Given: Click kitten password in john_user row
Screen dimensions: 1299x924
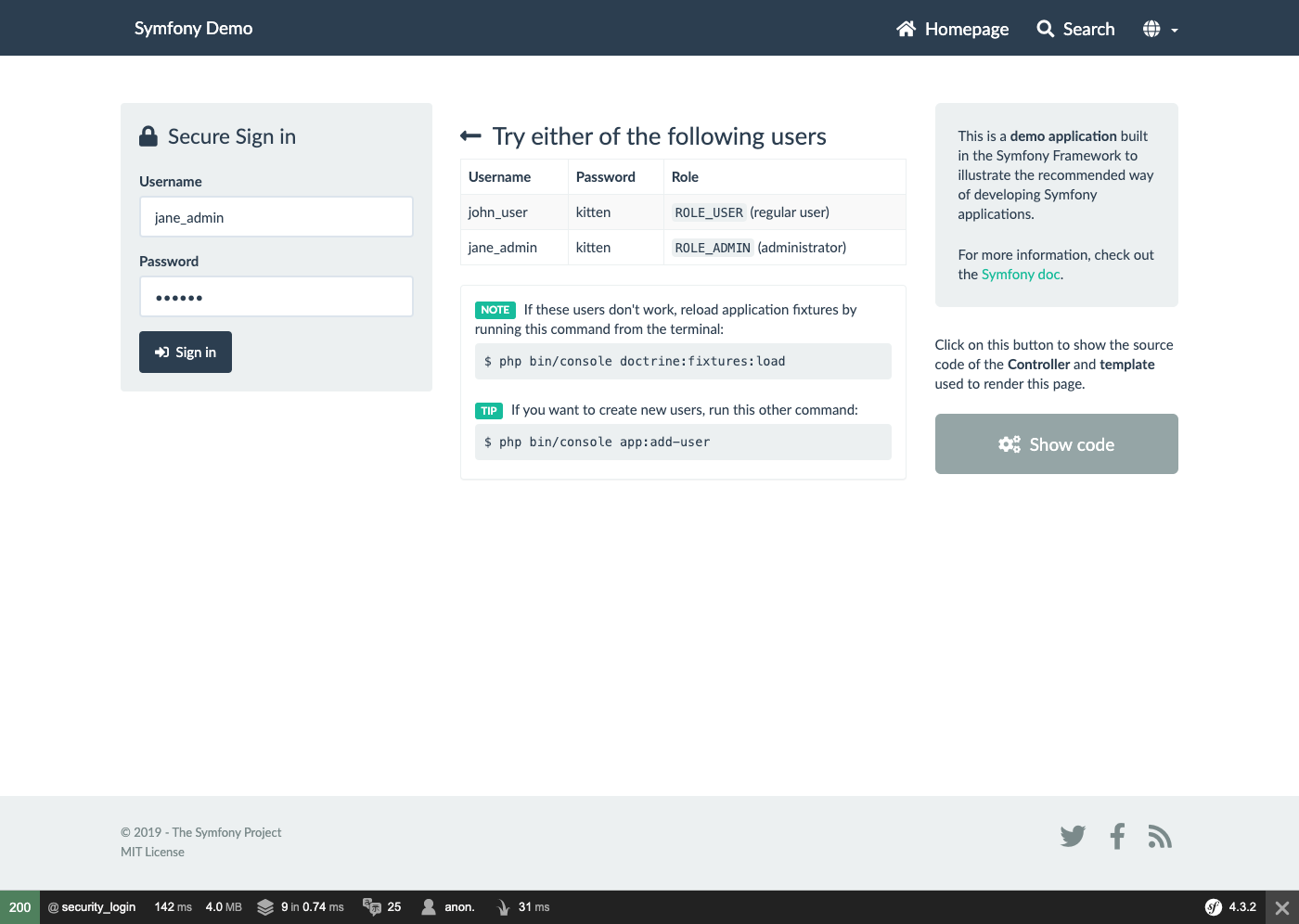Looking at the screenshot, I should click(593, 212).
